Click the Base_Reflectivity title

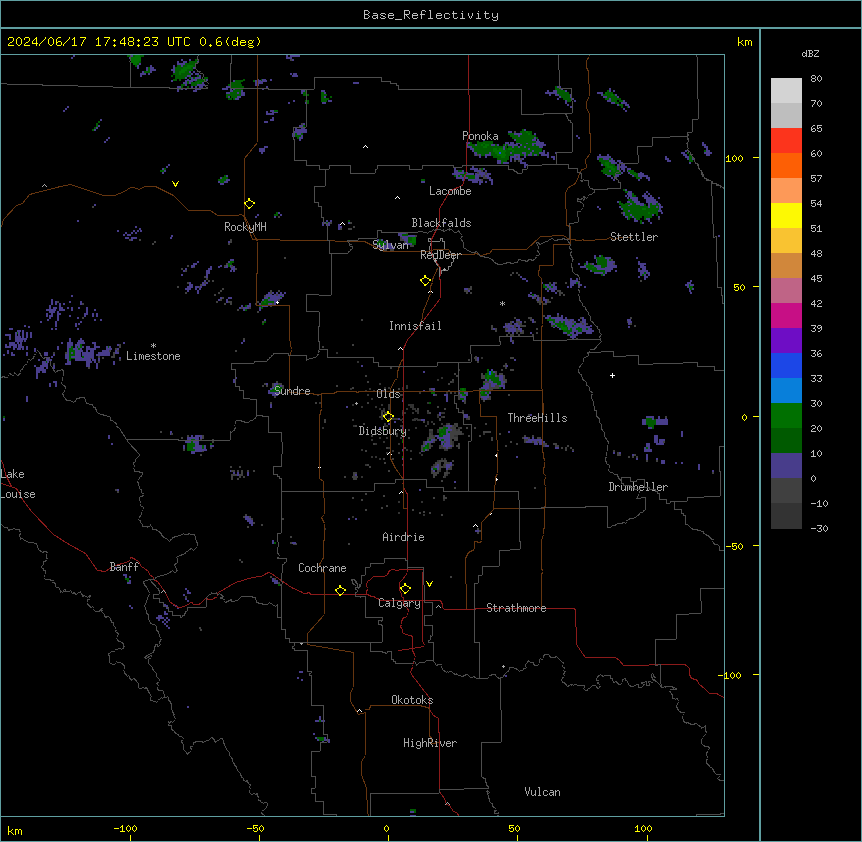click(x=431, y=15)
